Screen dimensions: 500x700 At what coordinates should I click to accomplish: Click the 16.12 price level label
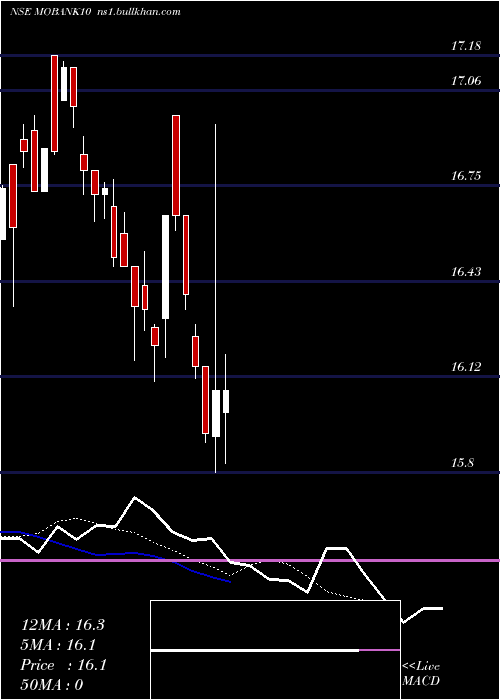466,367
